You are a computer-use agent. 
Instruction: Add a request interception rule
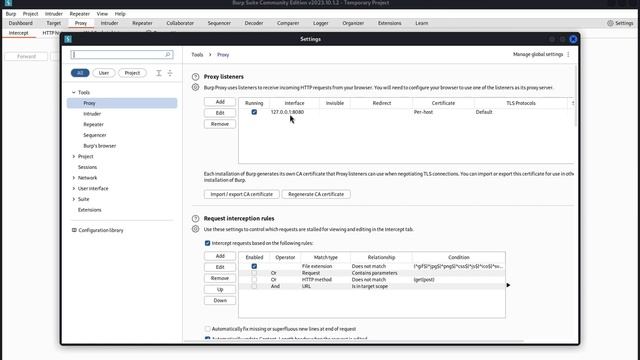pos(220,256)
